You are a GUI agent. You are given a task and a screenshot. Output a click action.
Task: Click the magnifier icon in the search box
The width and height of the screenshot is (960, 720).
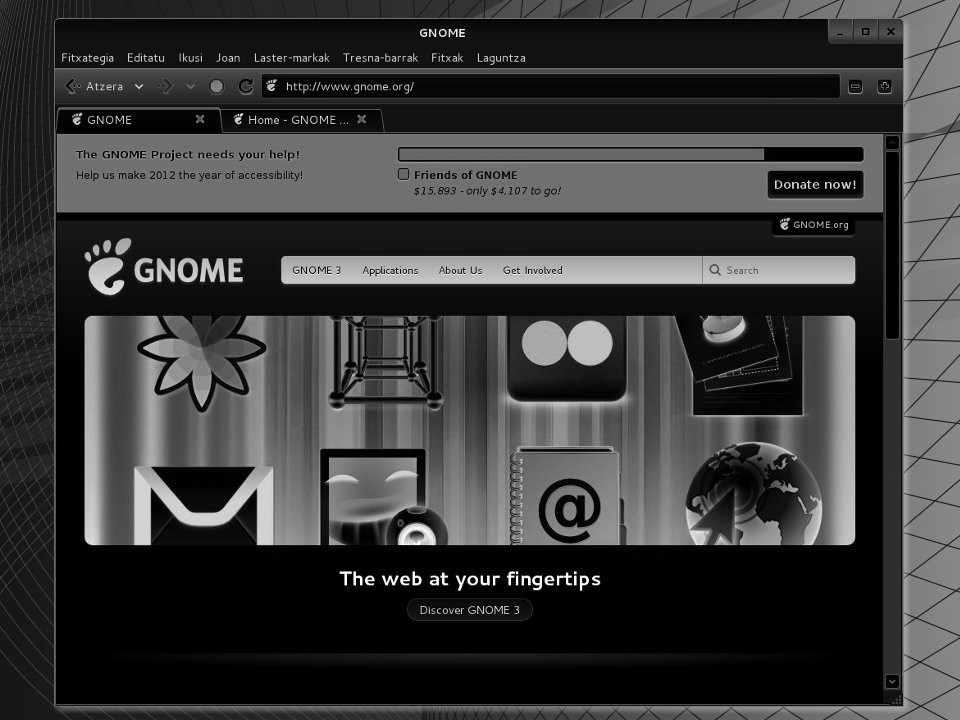tap(714, 270)
